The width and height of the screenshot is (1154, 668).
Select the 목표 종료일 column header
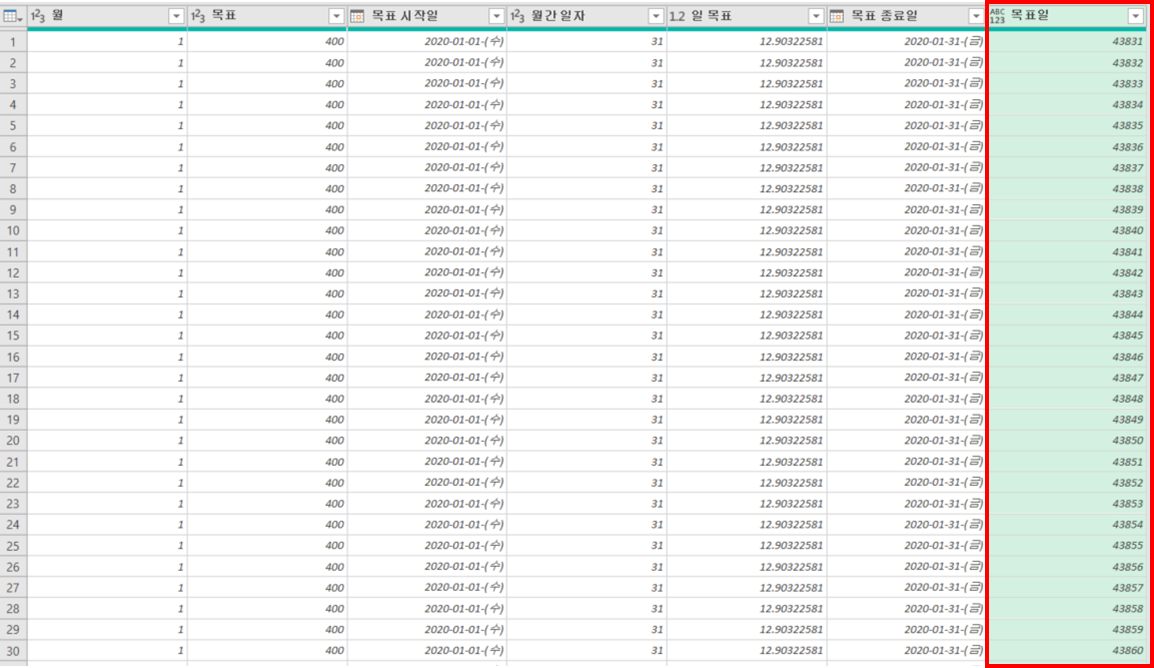(x=907, y=16)
